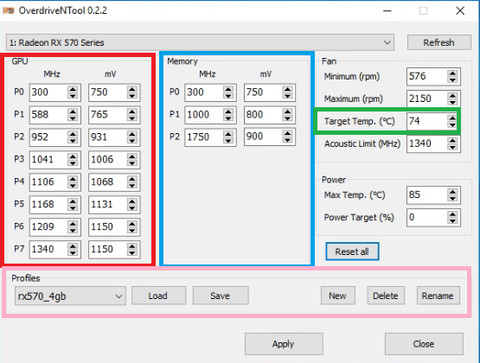Minimize the OverdriveNTool window

(387, 11)
